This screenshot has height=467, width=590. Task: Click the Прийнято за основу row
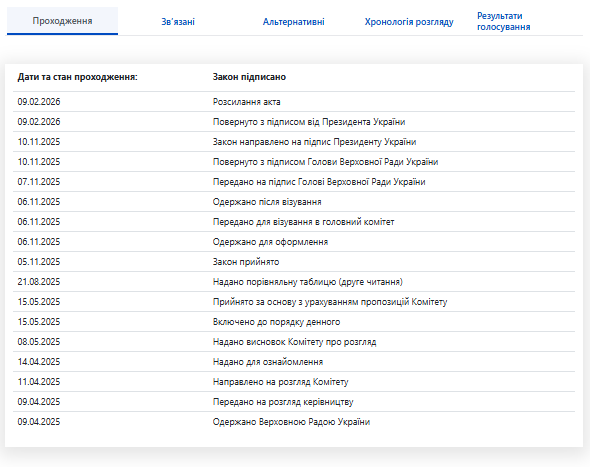tap(294, 301)
